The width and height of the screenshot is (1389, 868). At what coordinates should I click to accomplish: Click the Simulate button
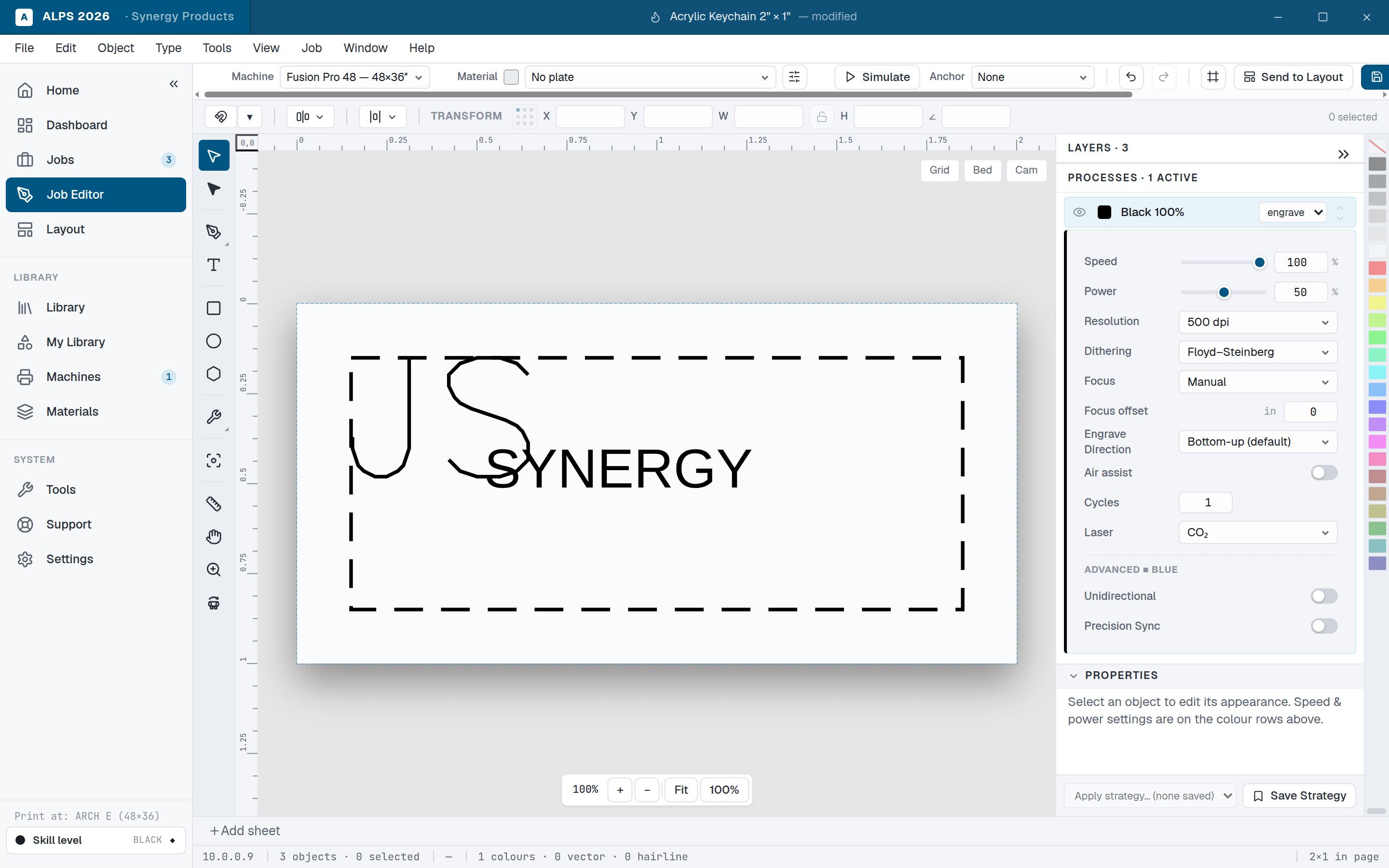point(877,77)
